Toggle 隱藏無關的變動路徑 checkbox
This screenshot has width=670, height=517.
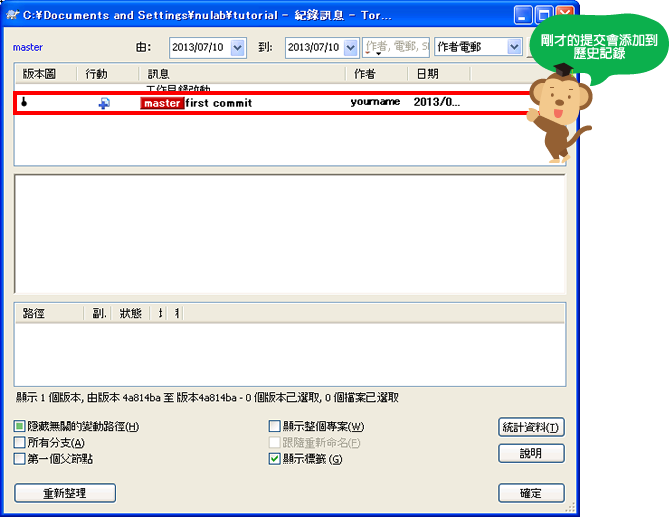(x=20, y=427)
